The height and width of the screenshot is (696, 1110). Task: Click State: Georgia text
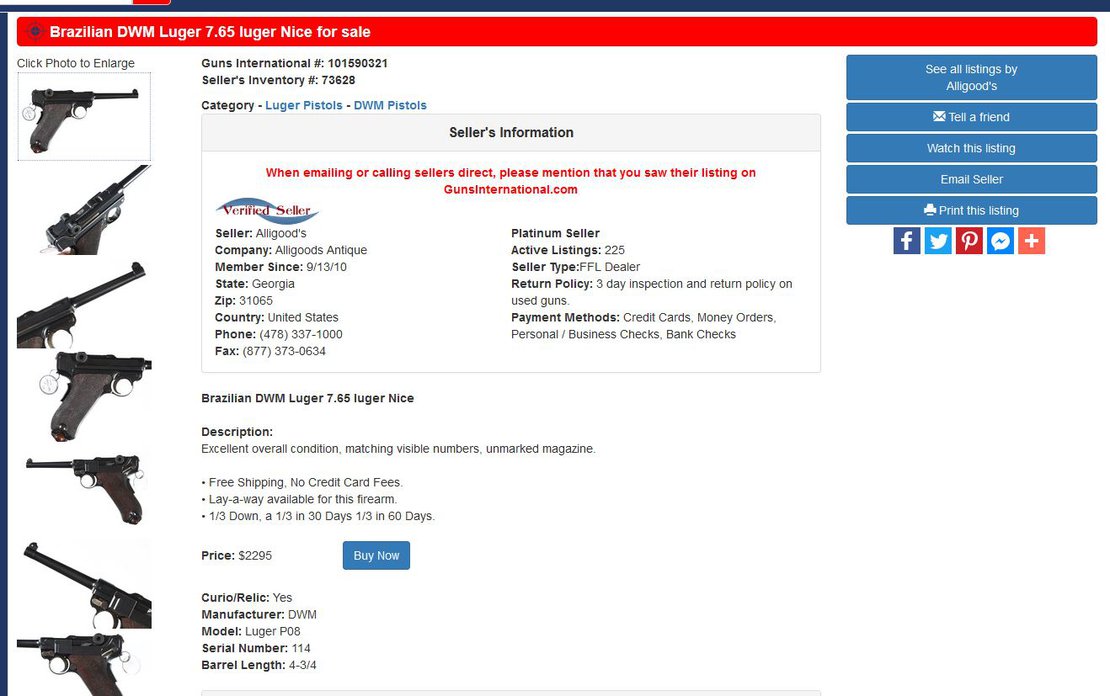pos(255,284)
